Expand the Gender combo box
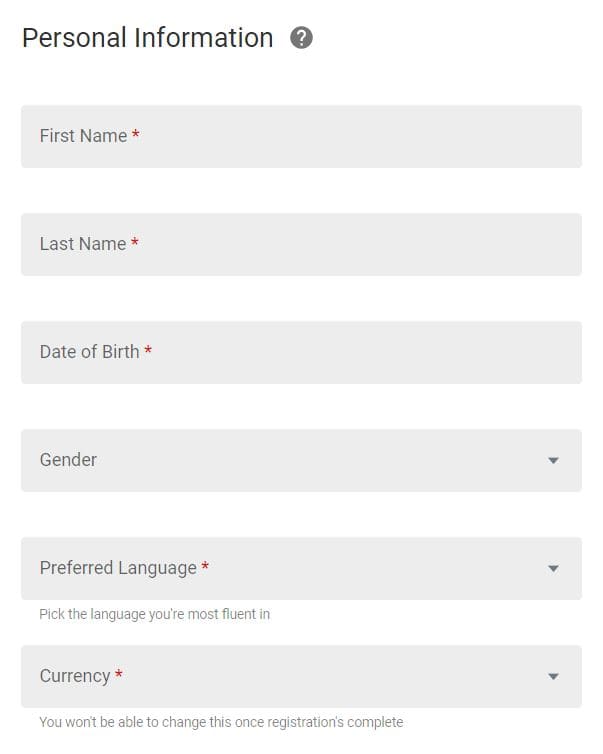 point(302,461)
